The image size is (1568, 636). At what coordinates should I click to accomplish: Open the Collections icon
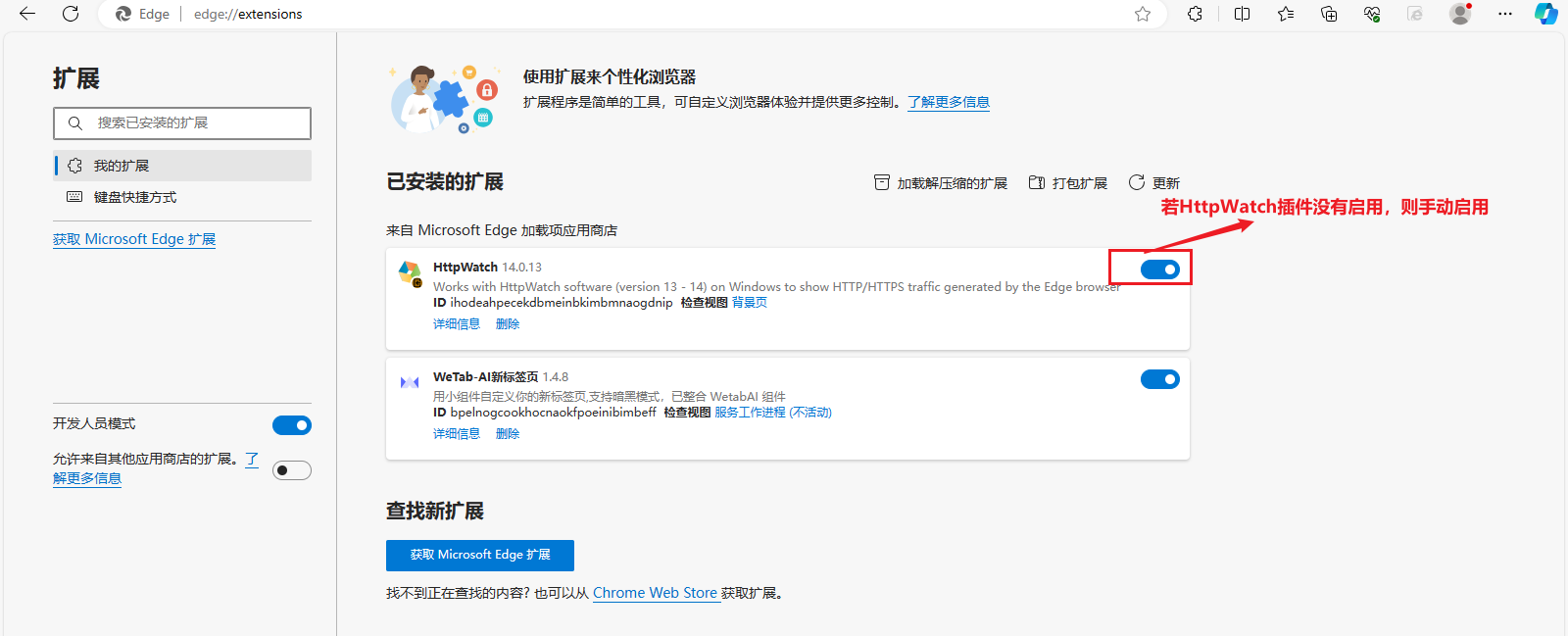[1329, 14]
